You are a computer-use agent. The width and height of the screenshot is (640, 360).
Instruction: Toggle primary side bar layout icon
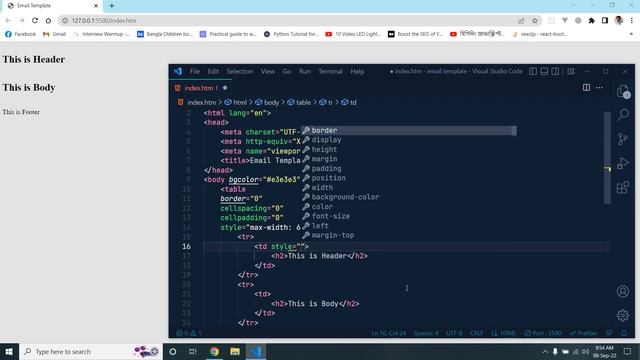coord(533,71)
